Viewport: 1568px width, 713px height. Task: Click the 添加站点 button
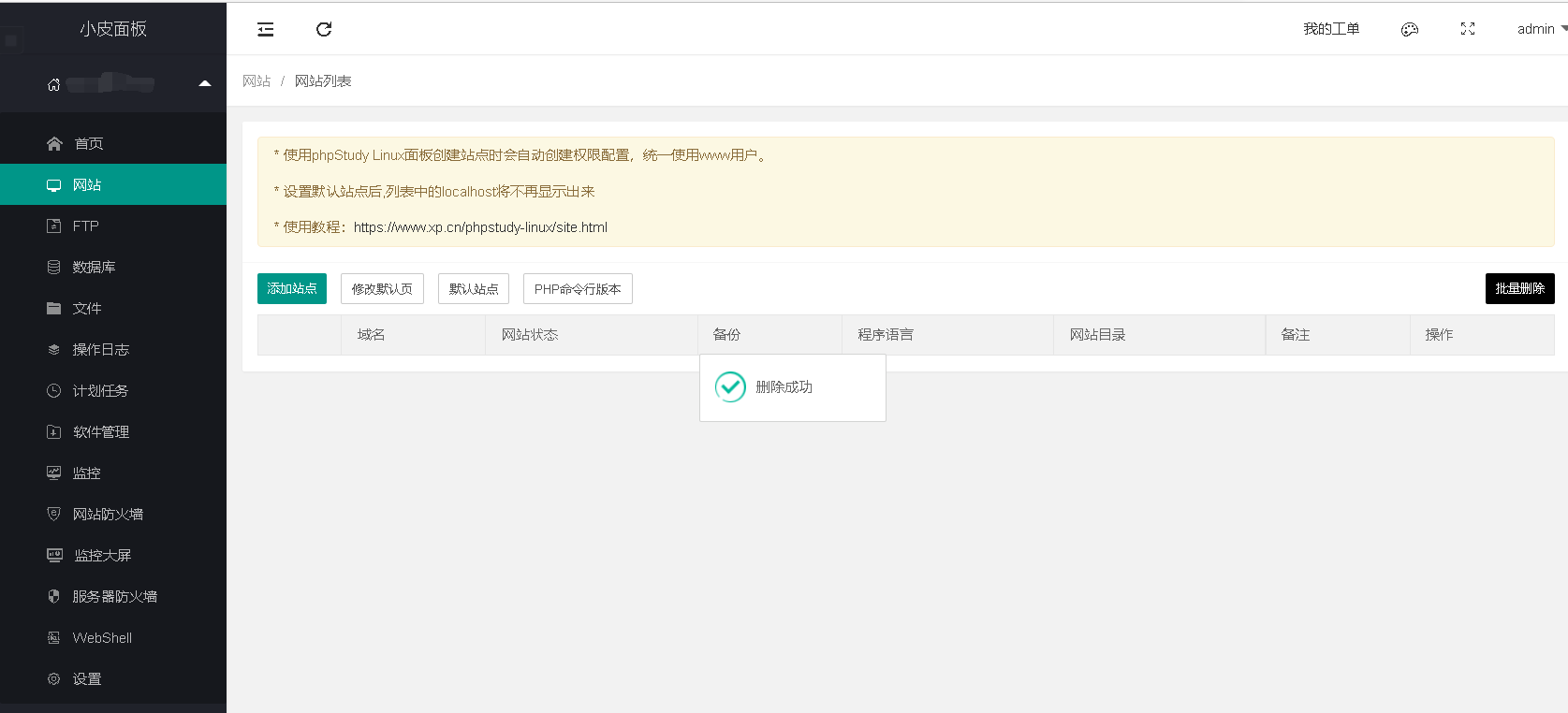(292, 288)
